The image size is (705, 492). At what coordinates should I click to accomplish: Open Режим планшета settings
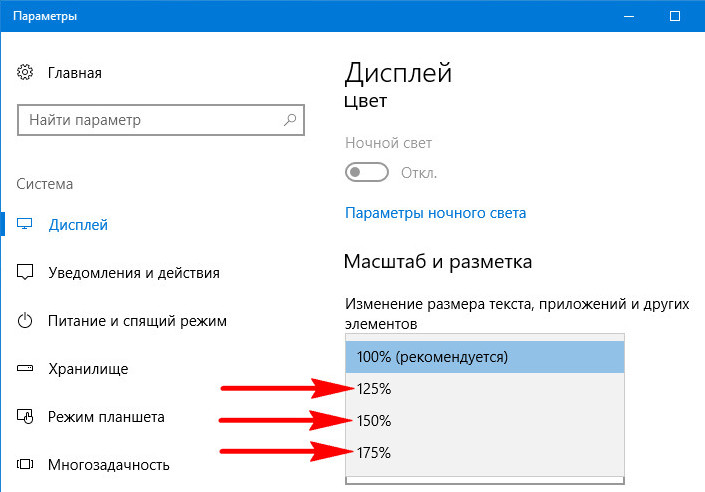106,417
